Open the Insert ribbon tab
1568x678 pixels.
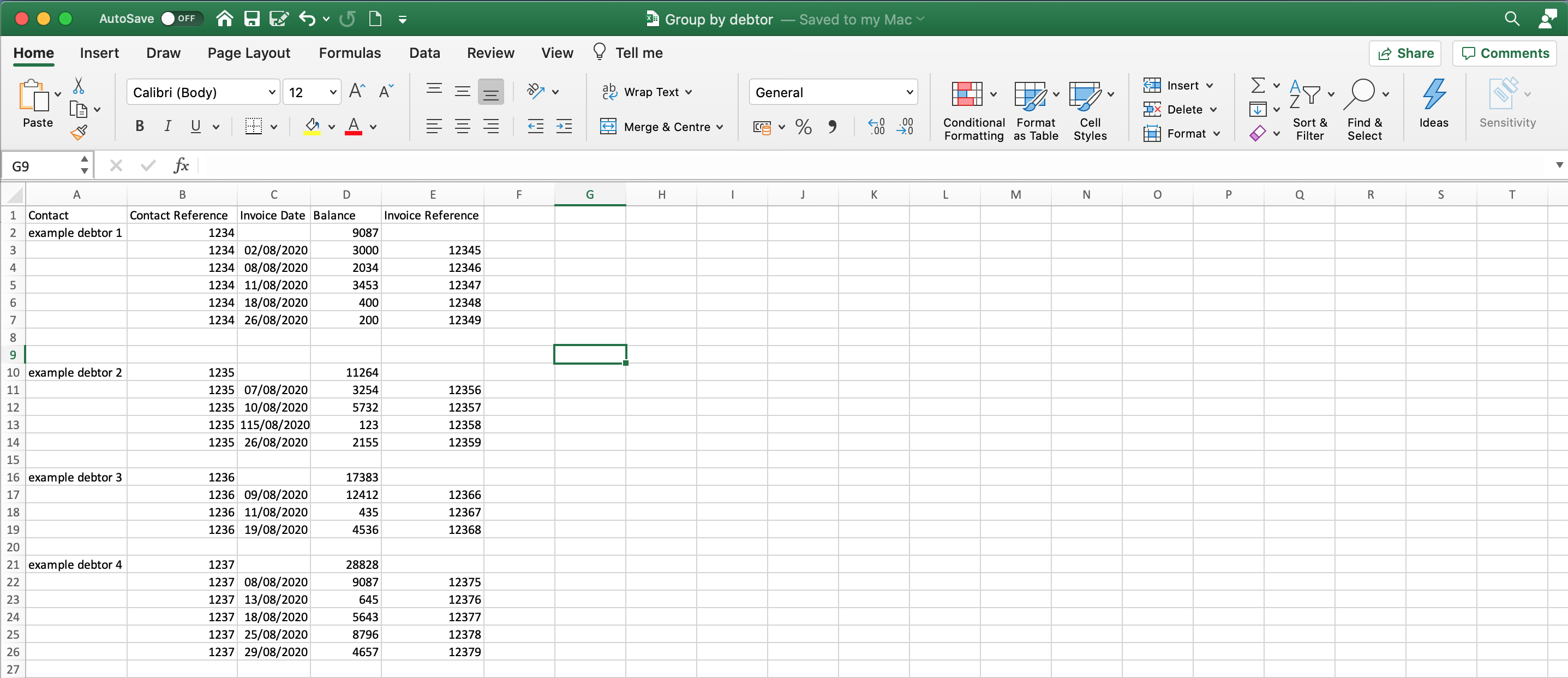[99, 53]
